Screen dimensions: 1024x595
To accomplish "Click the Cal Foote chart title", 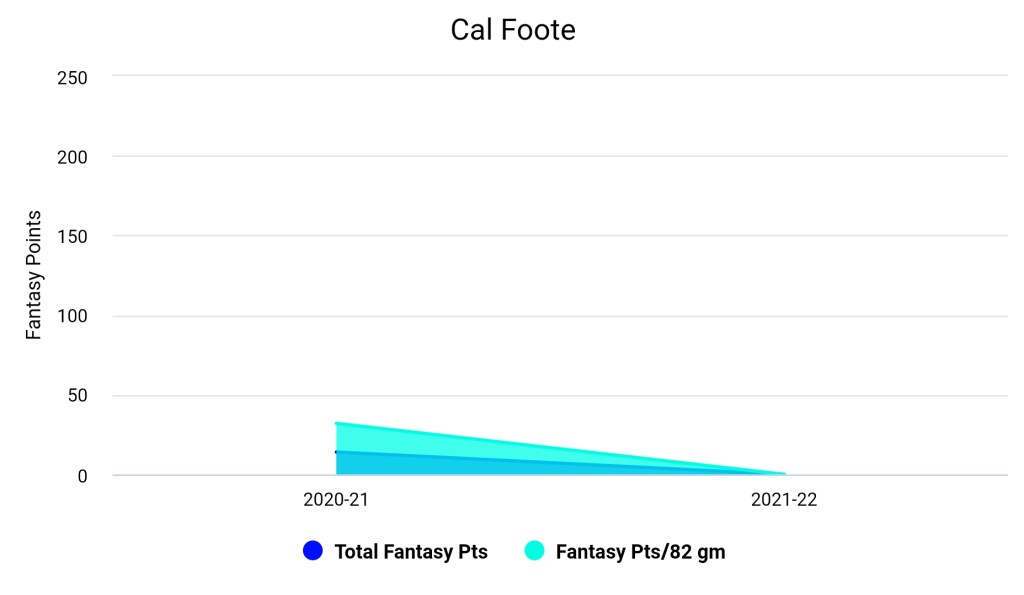I will tap(512, 30).
